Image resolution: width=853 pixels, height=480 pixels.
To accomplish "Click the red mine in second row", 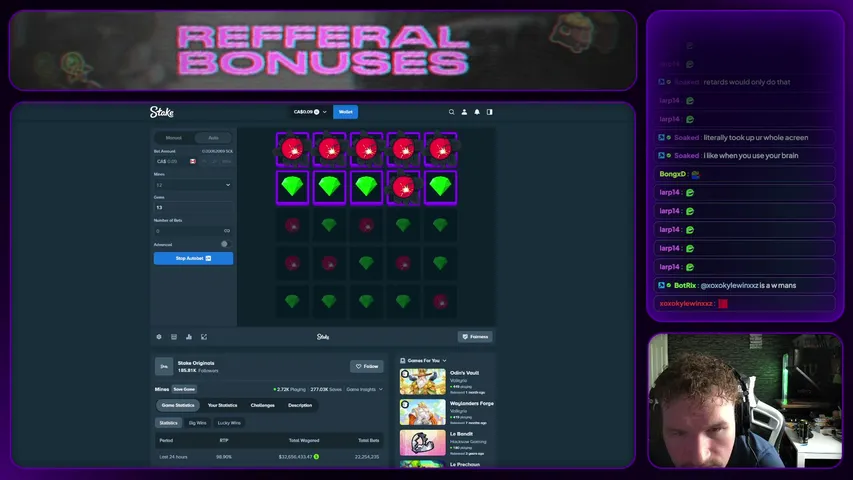I will (x=403, y=187).
